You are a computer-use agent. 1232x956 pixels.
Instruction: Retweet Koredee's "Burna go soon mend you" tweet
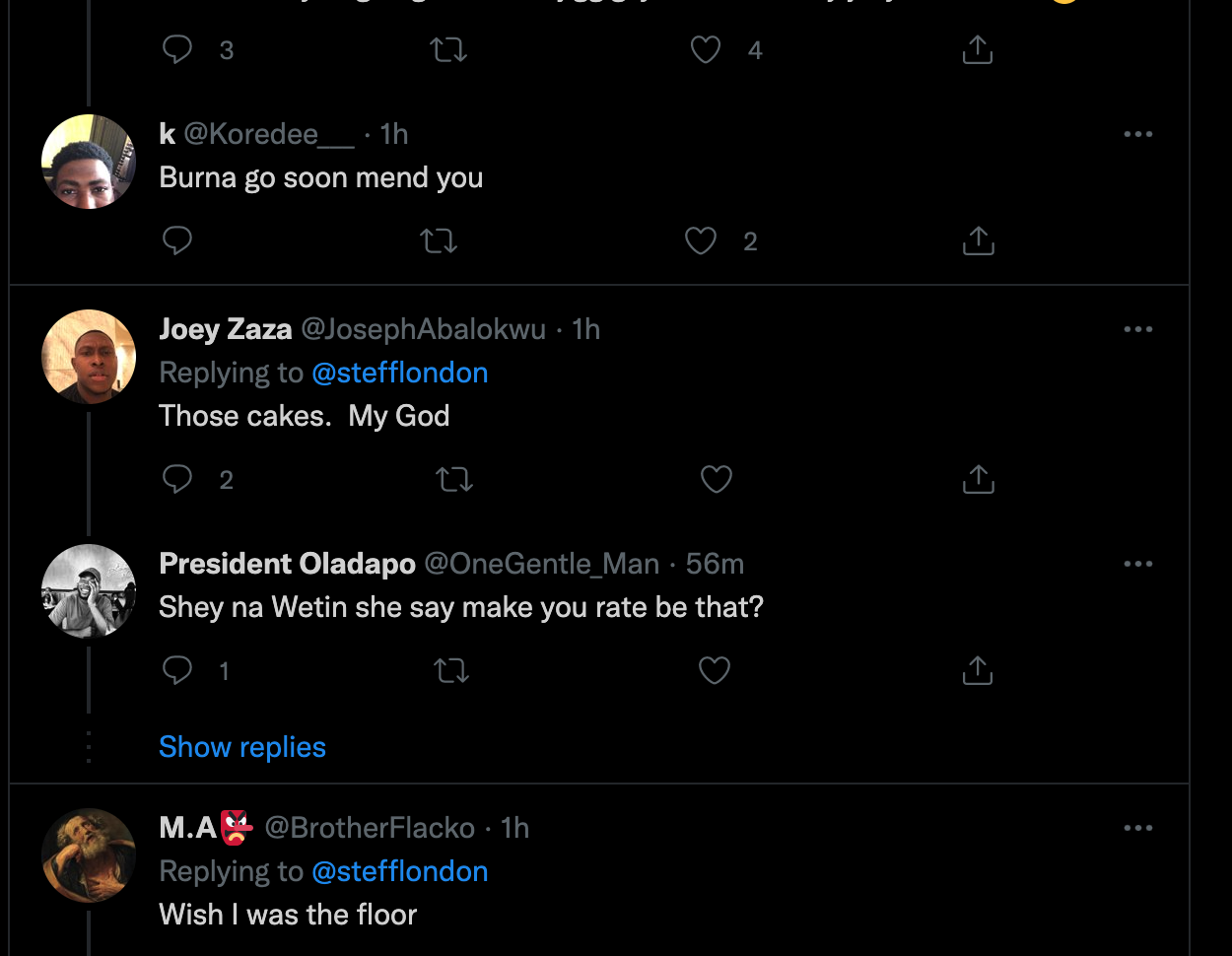click(439, 240)
